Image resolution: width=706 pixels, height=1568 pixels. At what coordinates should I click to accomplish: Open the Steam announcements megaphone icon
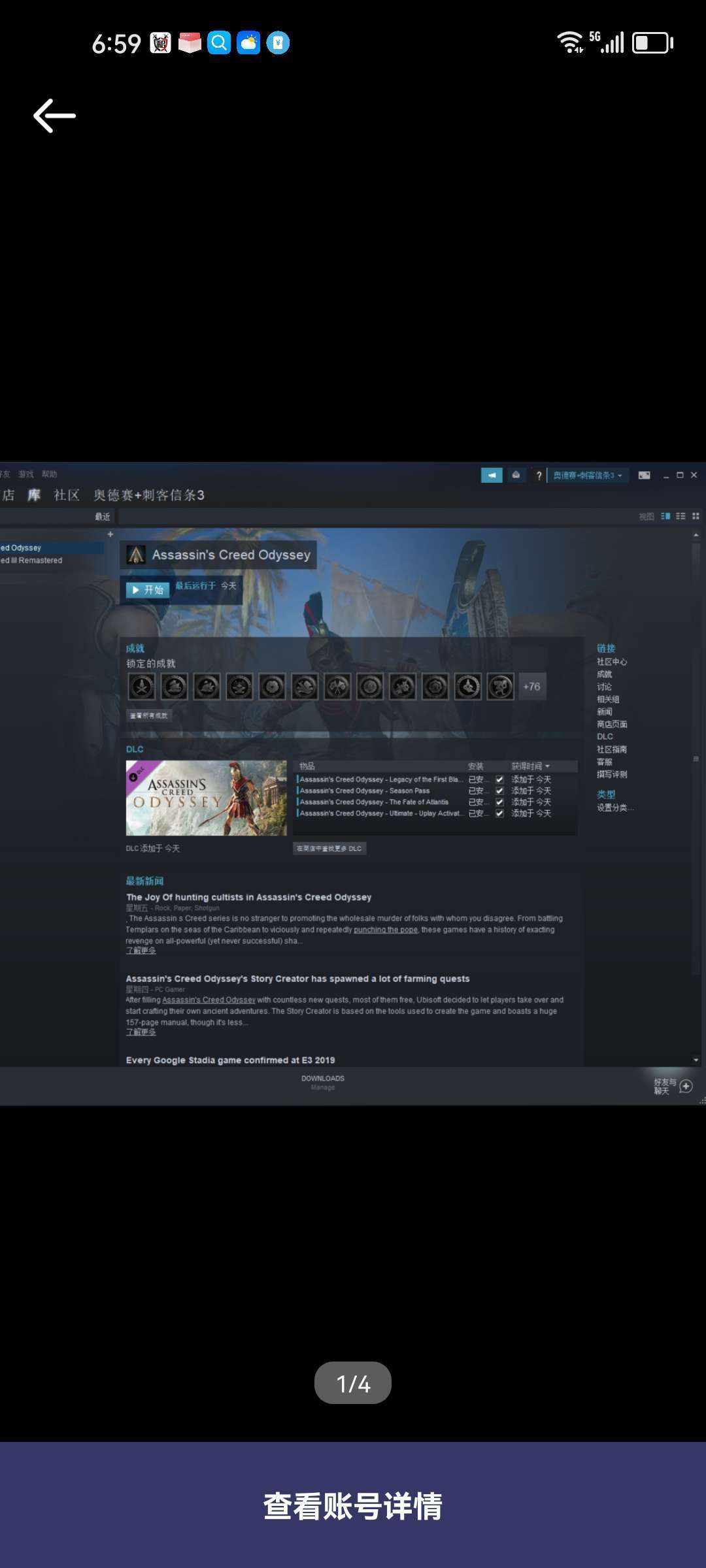click(x=492, y=475)
